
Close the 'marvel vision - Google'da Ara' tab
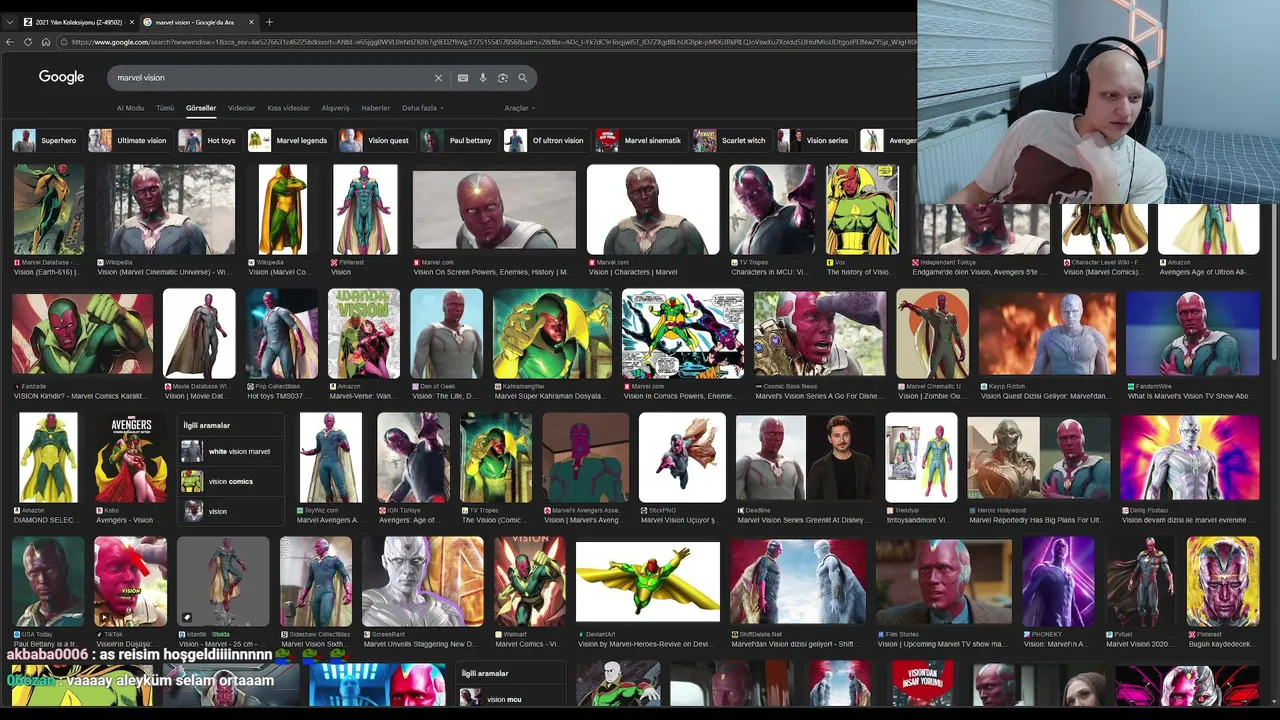coord(251,22)
